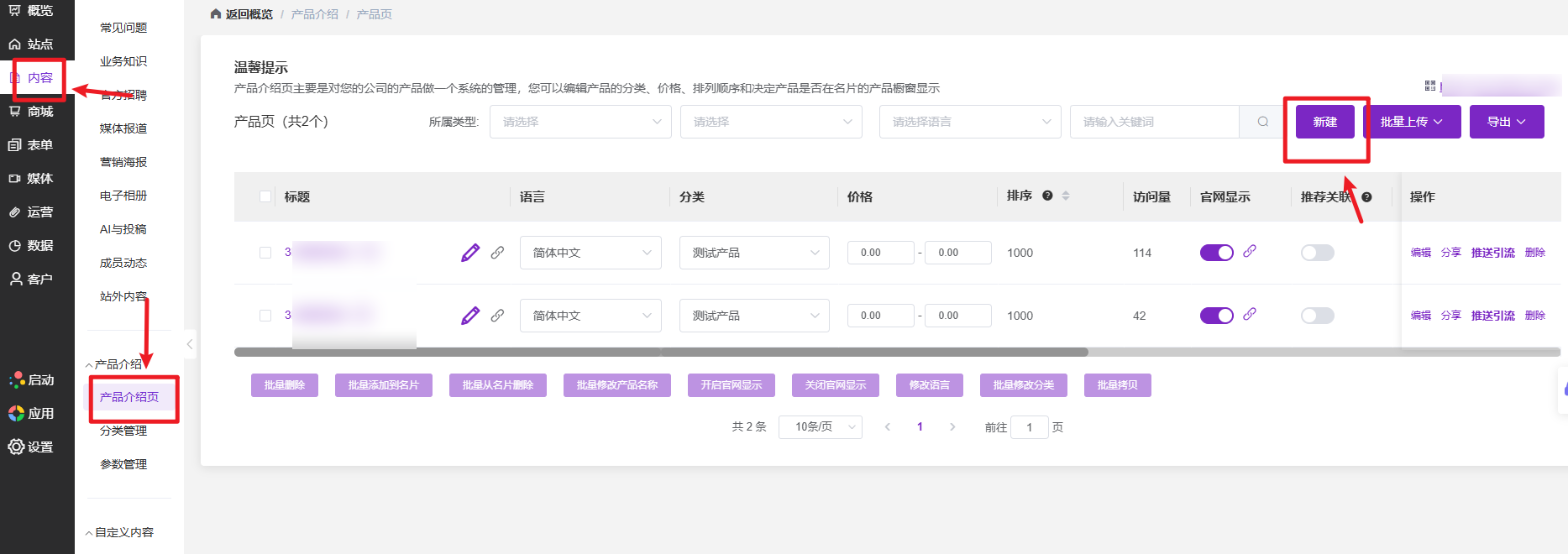Click the QR code icon at top right
The width and height of the screenshot is (1568, 554).
pos(1430,88)
